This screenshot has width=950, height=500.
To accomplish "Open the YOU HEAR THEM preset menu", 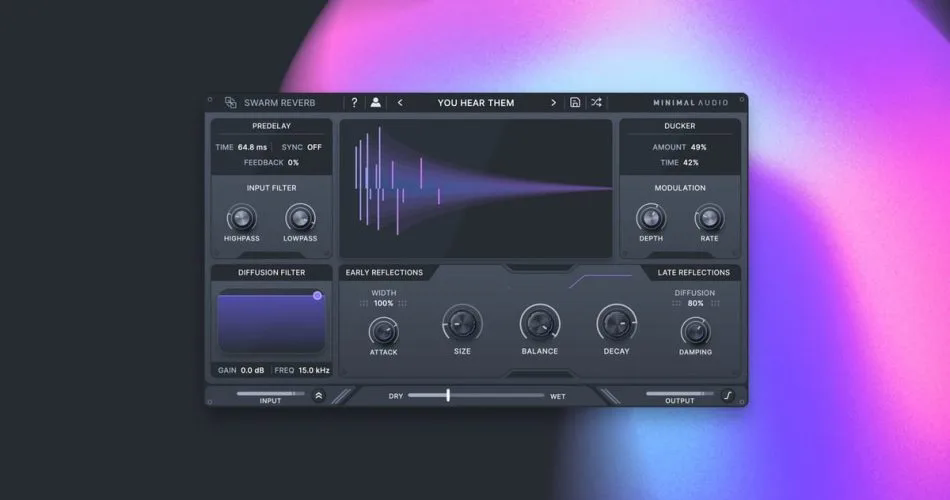I will (476, 102).
